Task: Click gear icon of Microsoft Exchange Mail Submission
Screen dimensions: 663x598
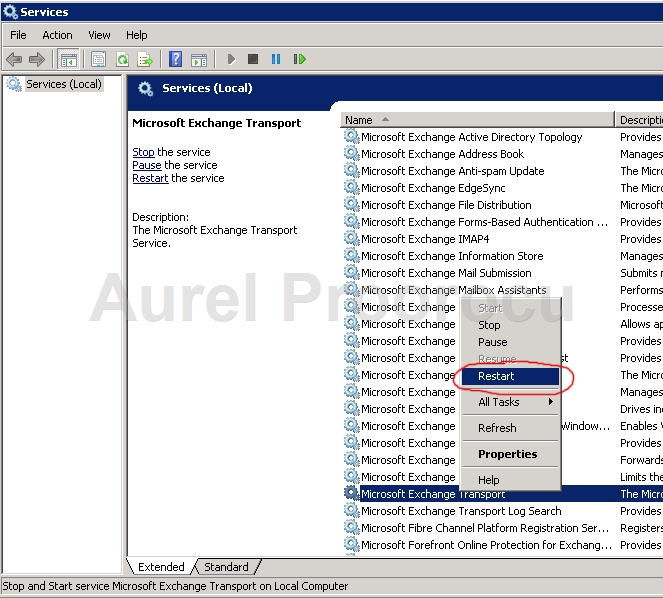Action: [351, 272]
